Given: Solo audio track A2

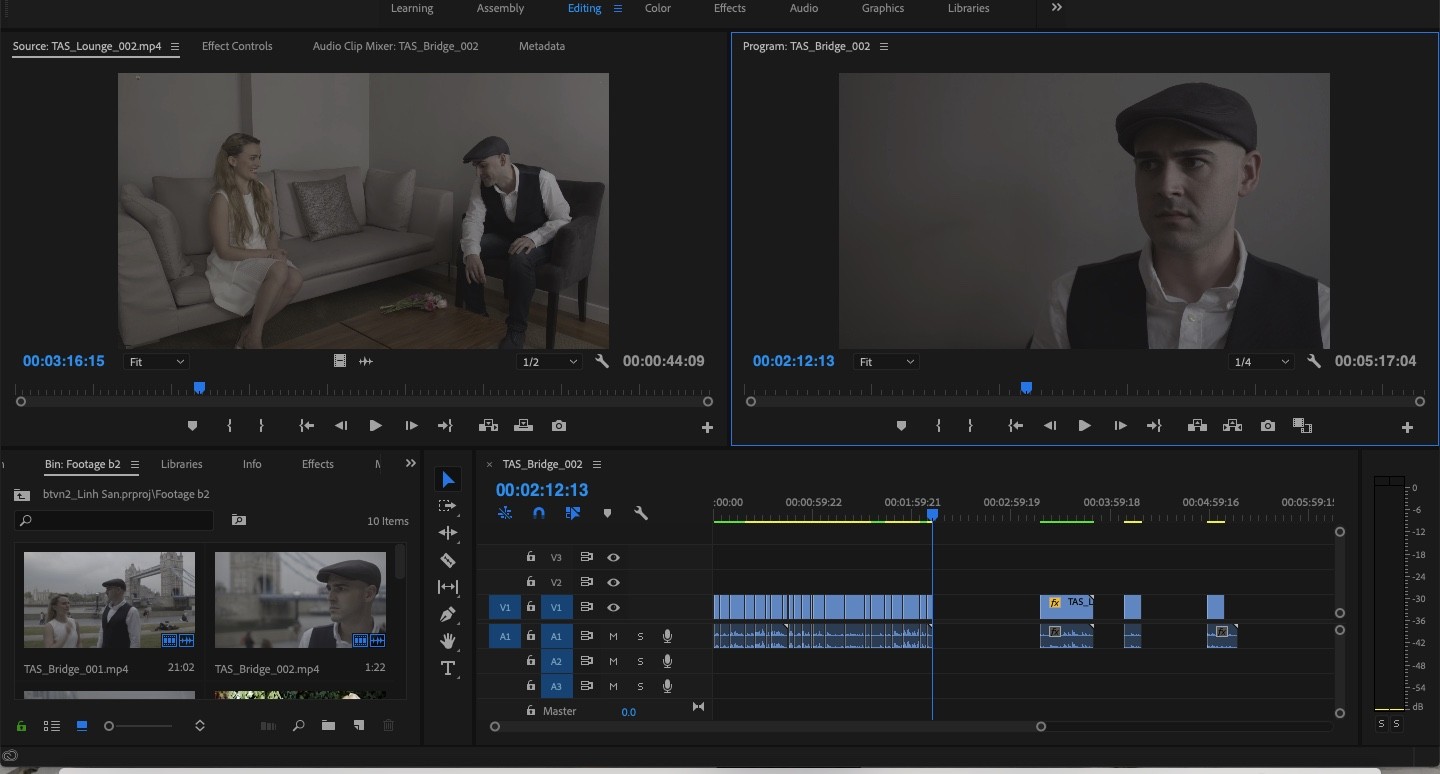Looking at the screenshot, I should coord(640,661).
